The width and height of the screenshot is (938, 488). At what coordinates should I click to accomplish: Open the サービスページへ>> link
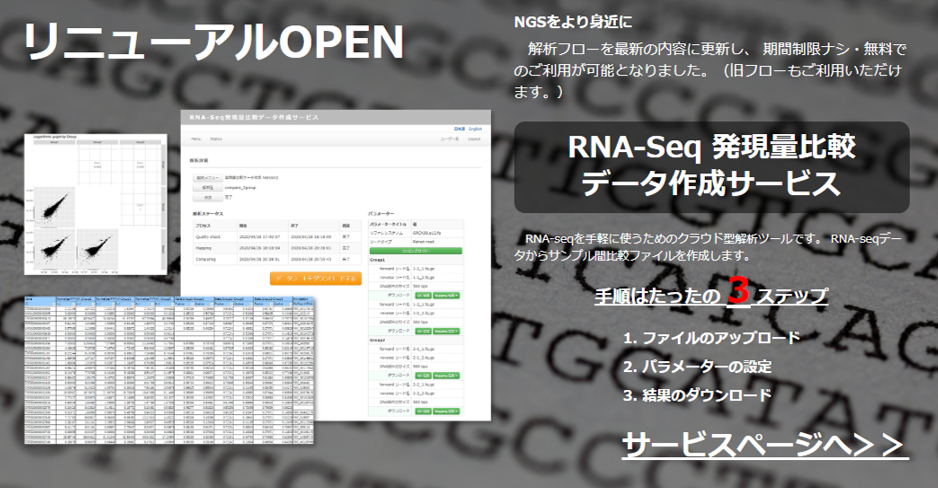tap(764, 443)
